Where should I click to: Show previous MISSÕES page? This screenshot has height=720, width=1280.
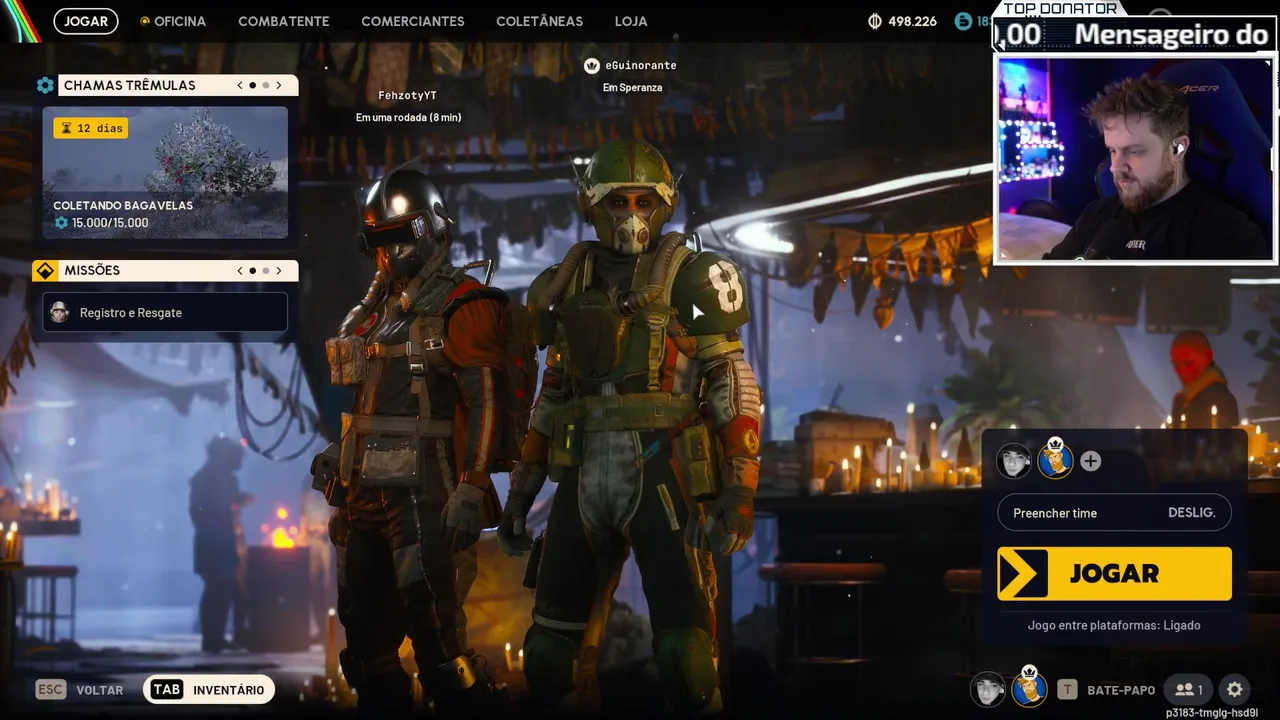[240, 270]
